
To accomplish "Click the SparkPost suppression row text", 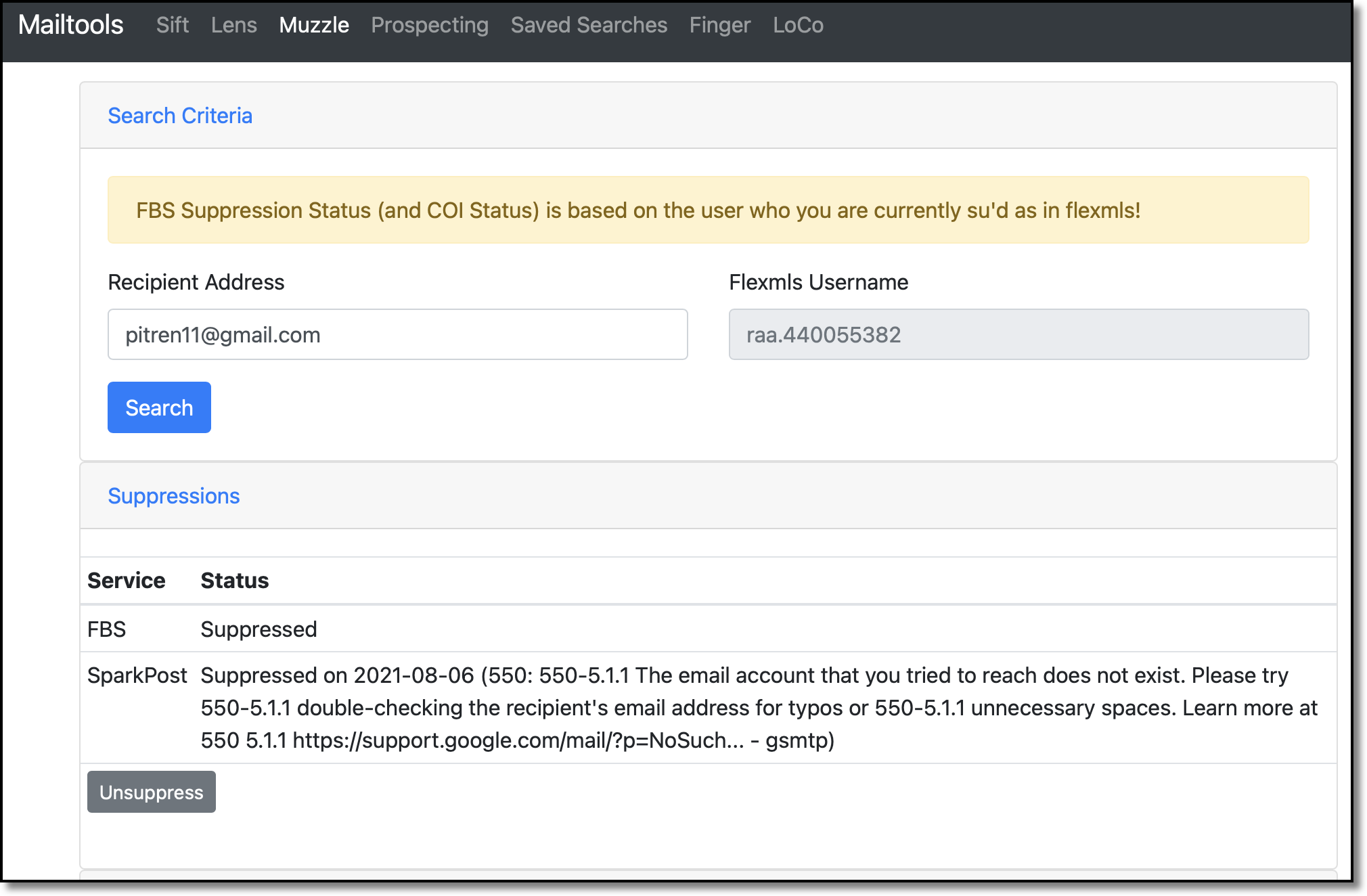I will tap(759, 708).
